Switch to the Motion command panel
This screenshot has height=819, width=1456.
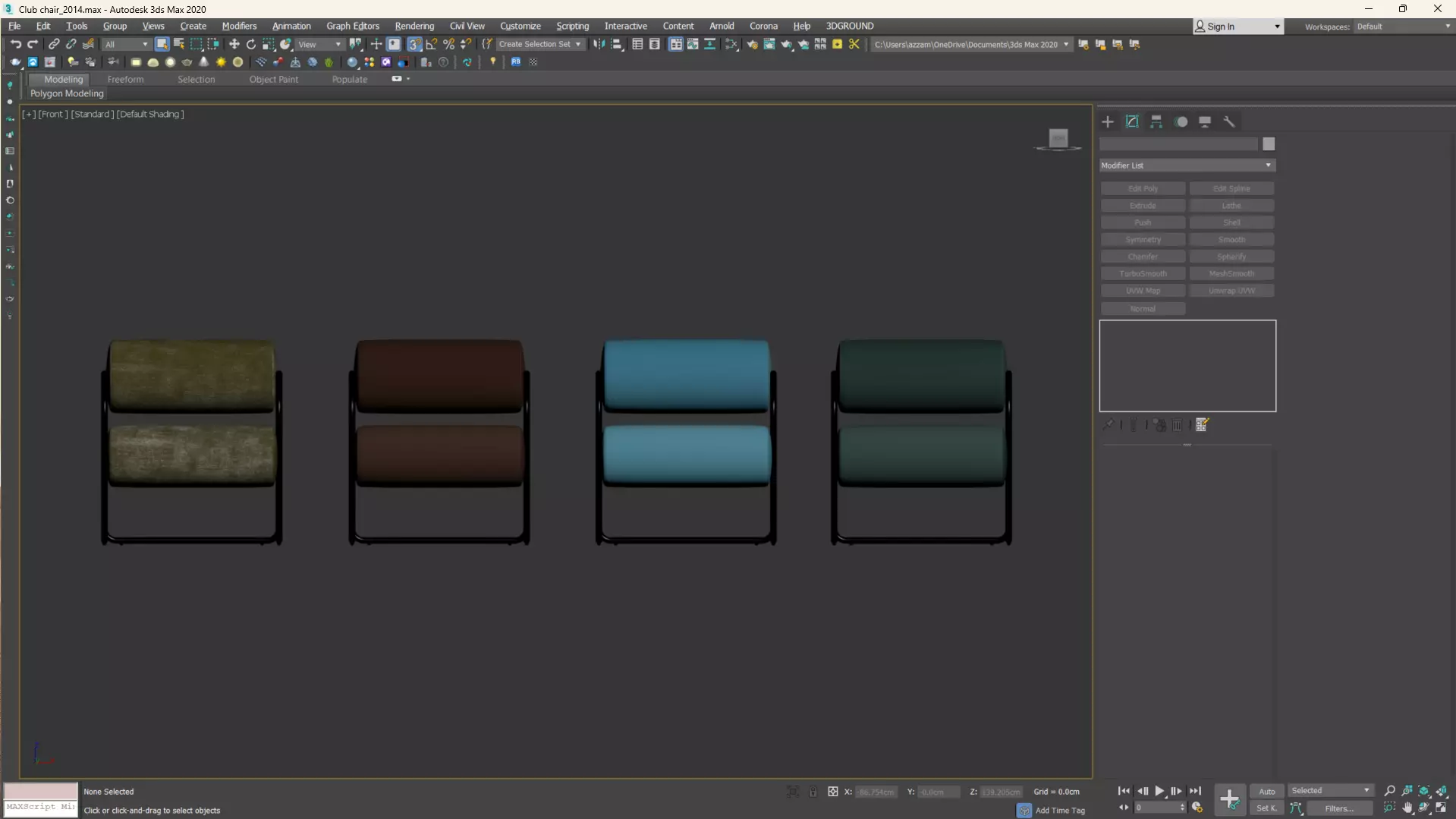(1181, 121)
